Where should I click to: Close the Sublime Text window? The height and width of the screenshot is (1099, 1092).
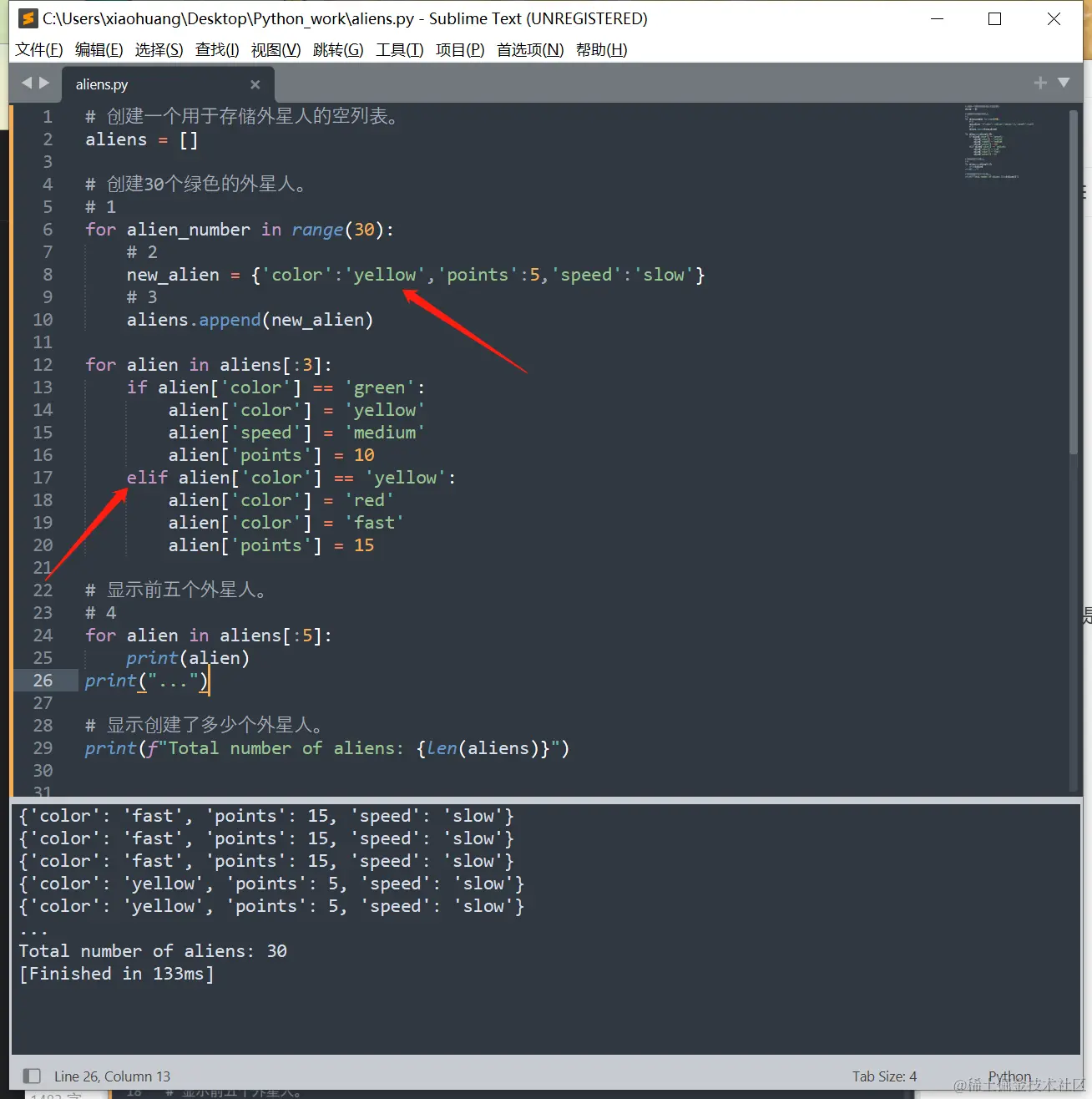(x=1054, y=18)
